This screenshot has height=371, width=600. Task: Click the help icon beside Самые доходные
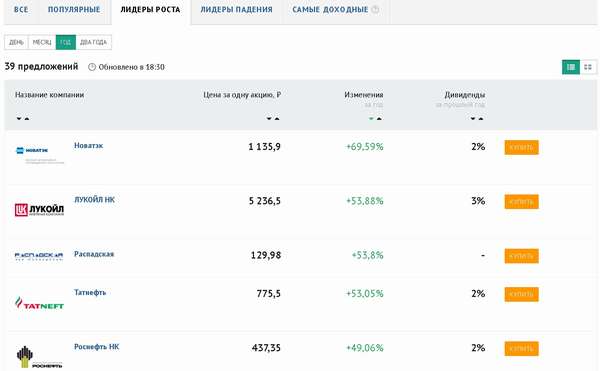375,10
